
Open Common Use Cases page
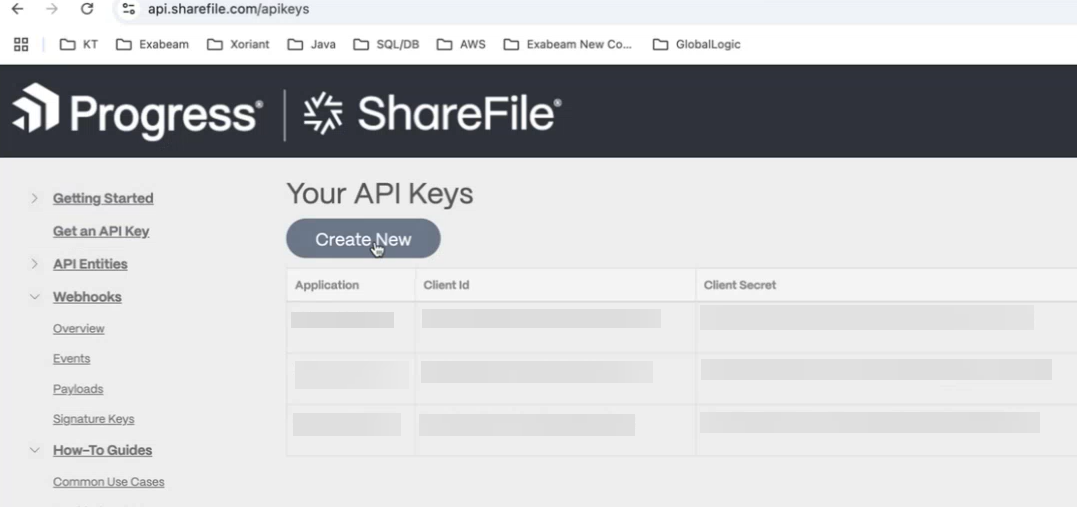[x=109, y=482]
